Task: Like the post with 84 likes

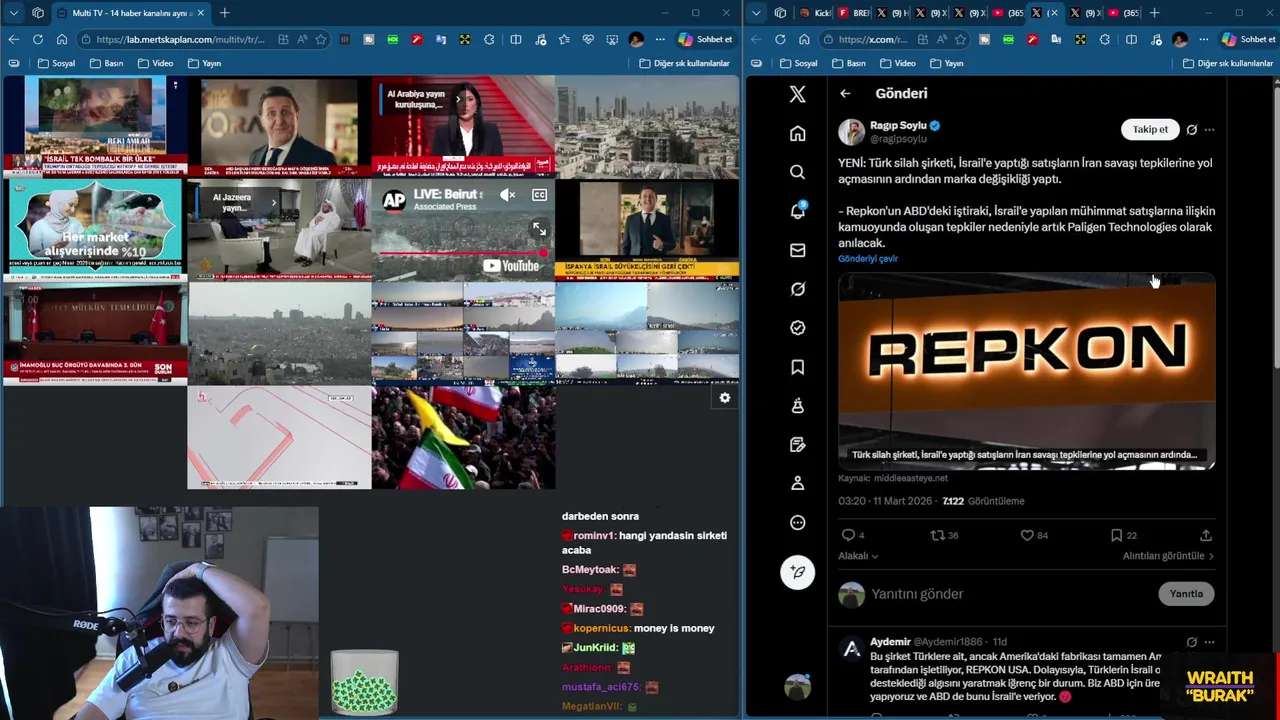Action: tap(1026, 535)
